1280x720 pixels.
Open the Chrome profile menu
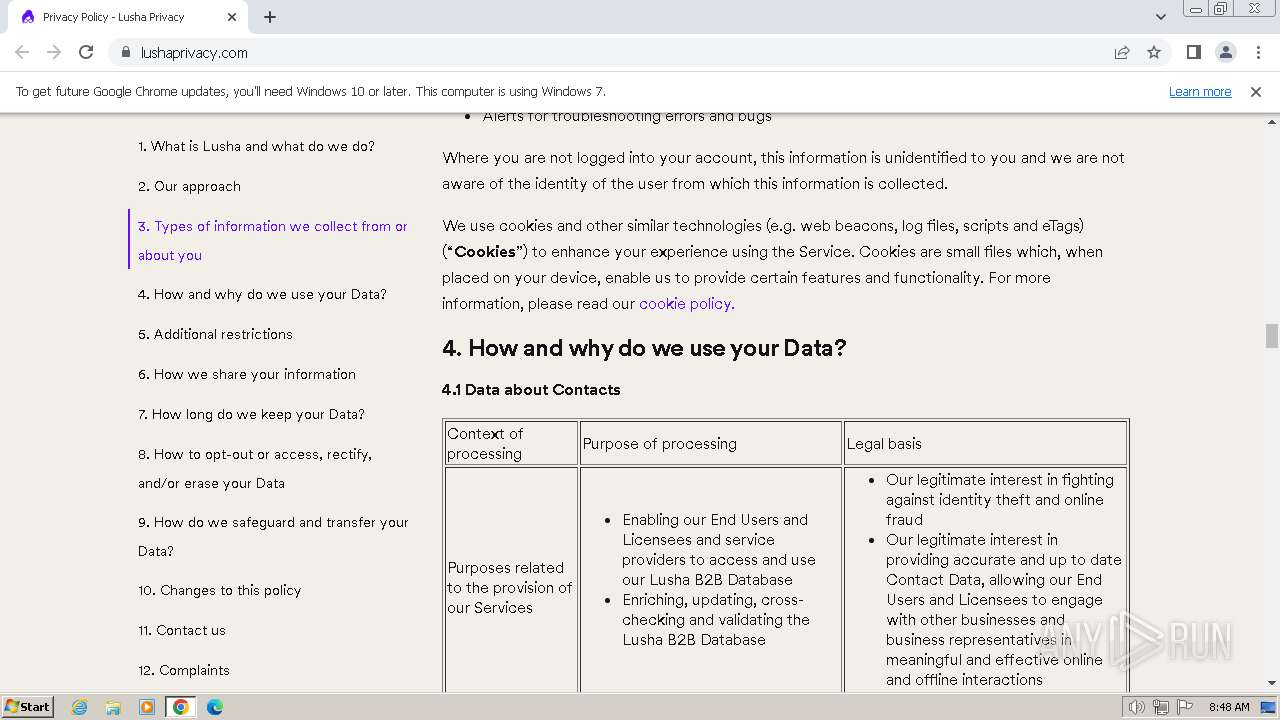click(x=1225, y=53)
